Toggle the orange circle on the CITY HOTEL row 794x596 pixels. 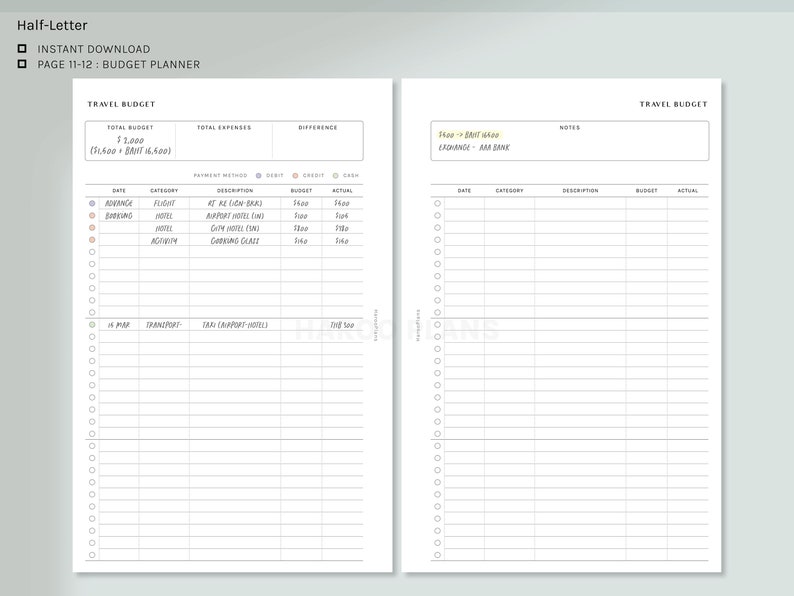(92, 228)
